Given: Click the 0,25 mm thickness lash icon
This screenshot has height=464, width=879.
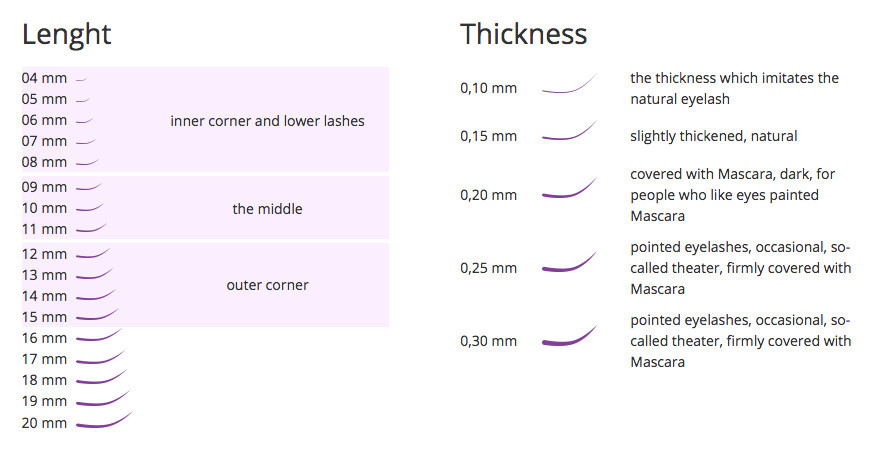Looking at the screenshot, I should click(569, 262).
